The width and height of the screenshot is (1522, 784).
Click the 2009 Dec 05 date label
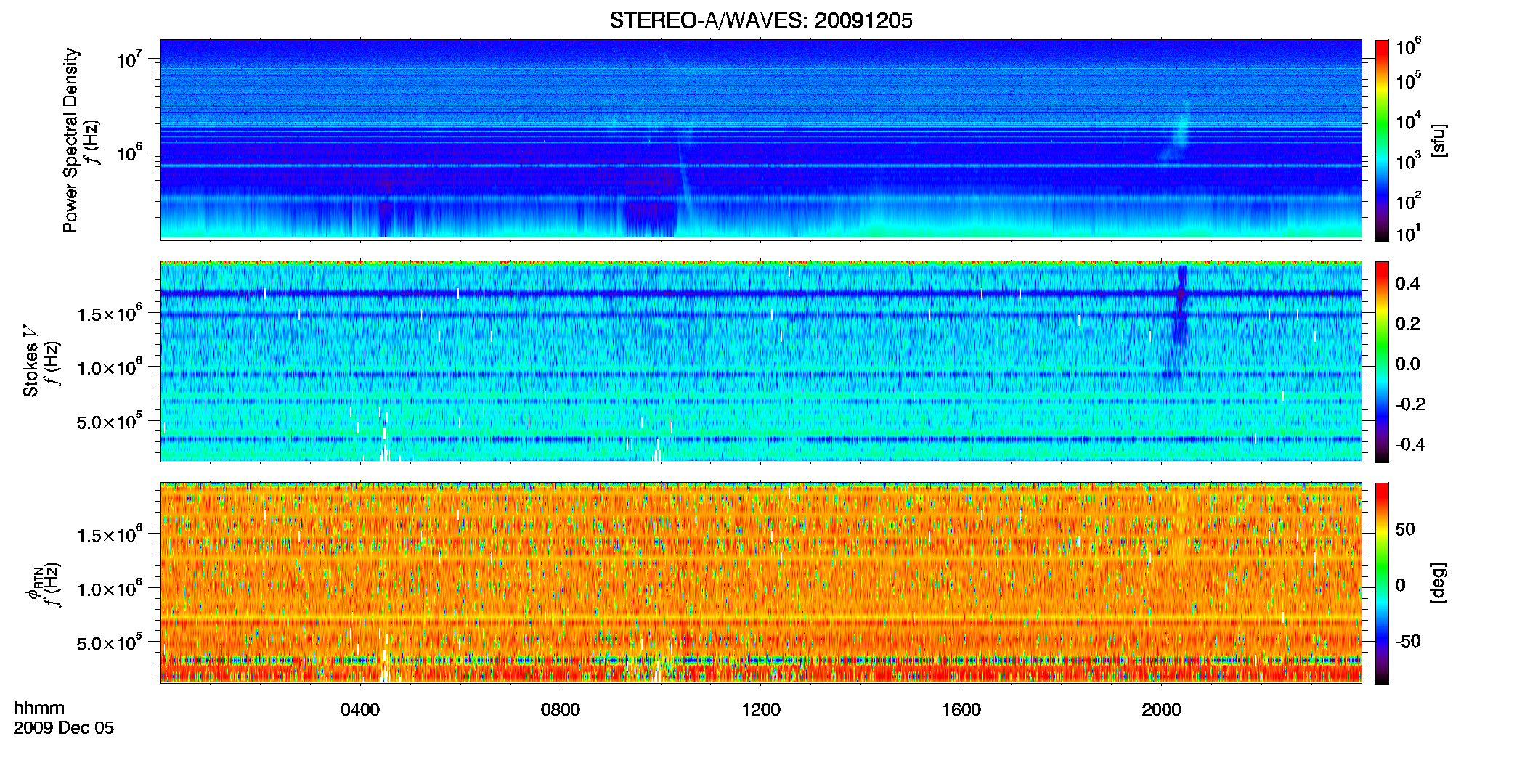(x=64, y=728)
